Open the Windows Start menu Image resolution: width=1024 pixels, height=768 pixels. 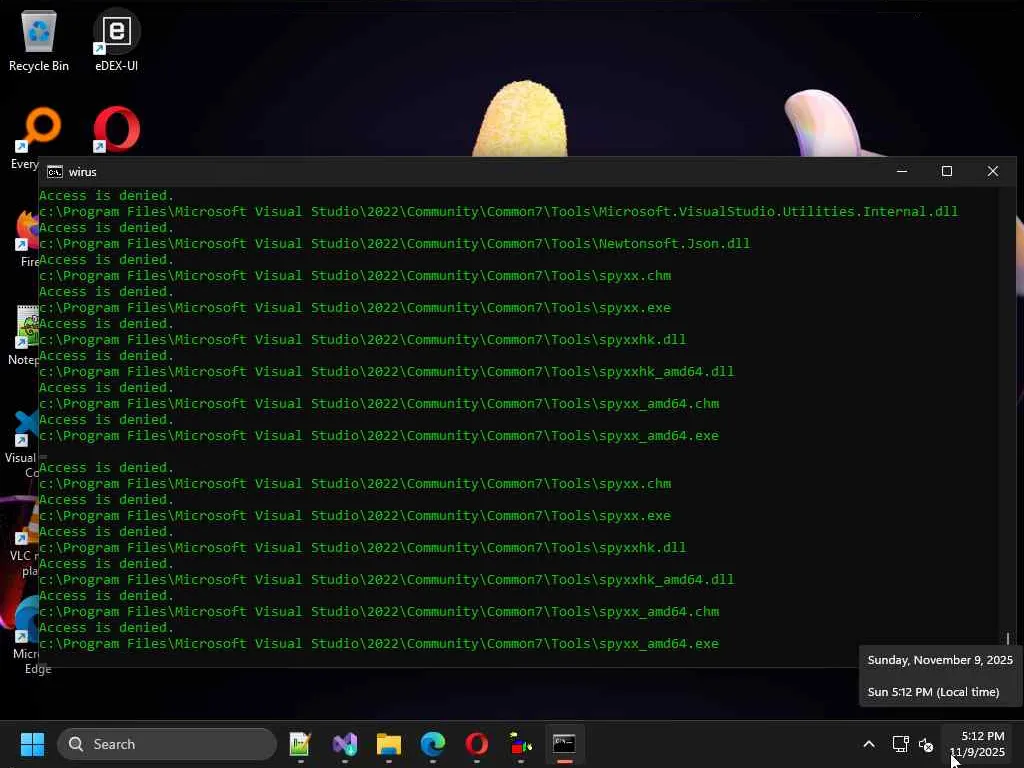coord(32,744)
